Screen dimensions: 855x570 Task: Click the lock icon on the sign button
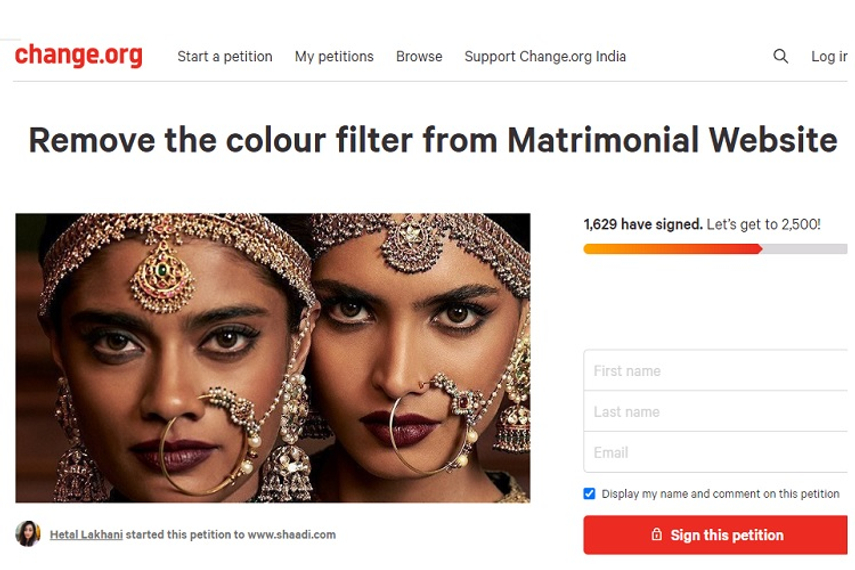[657, 535]
